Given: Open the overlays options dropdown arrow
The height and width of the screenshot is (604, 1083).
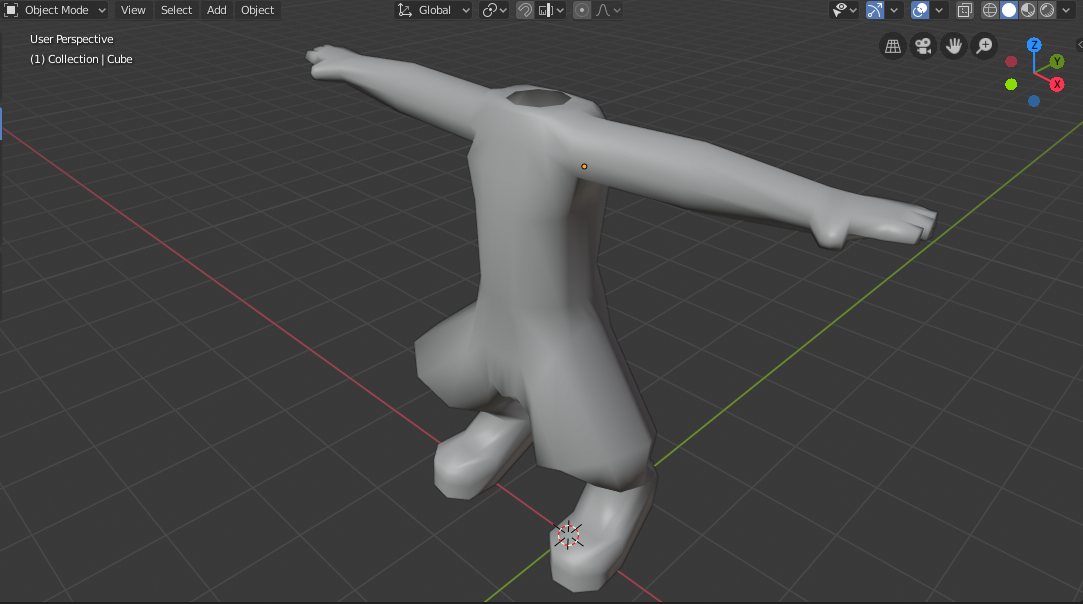Looking at the screenshot, I should point(939,10).
